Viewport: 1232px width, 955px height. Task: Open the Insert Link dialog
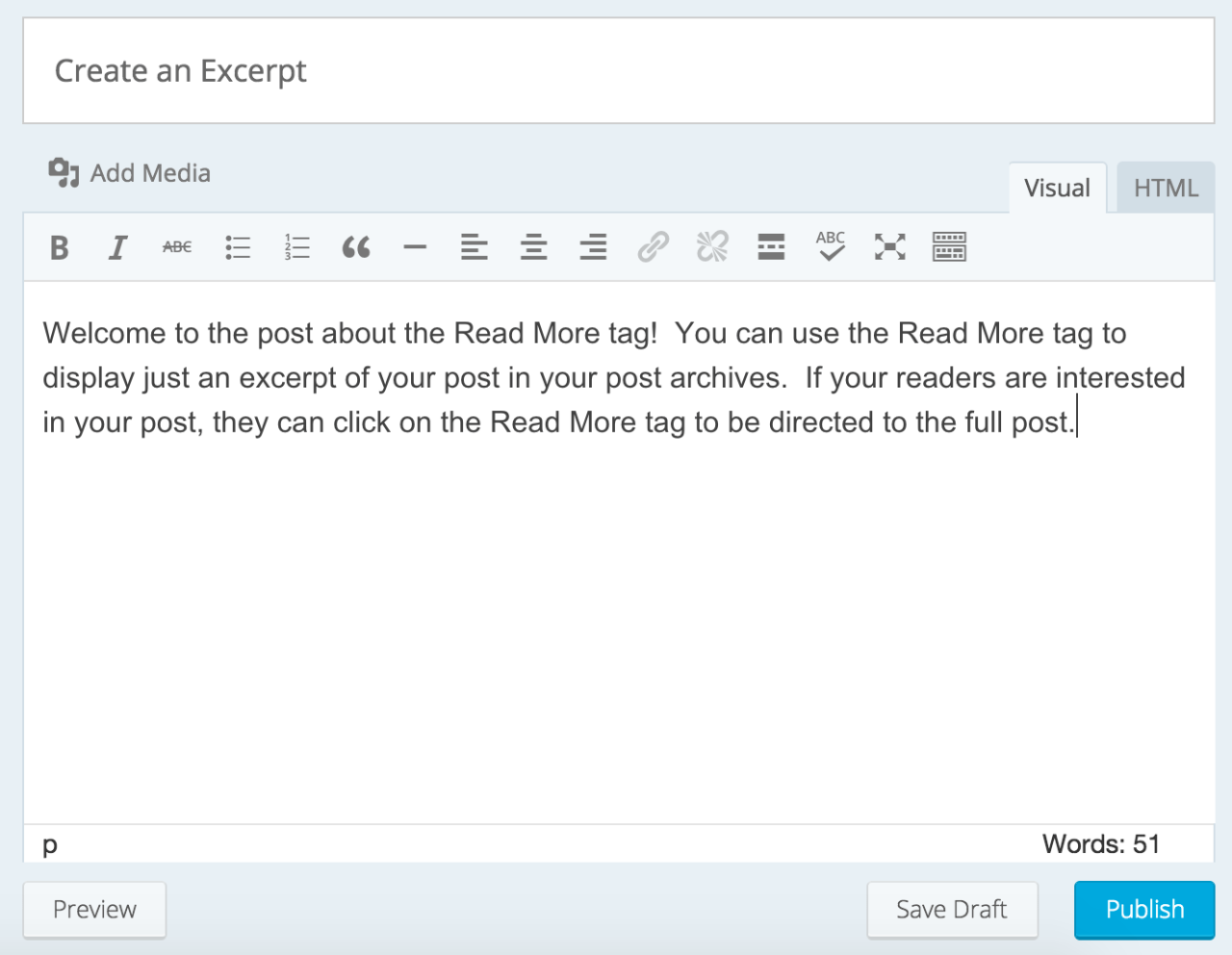[x=653, y=247]
